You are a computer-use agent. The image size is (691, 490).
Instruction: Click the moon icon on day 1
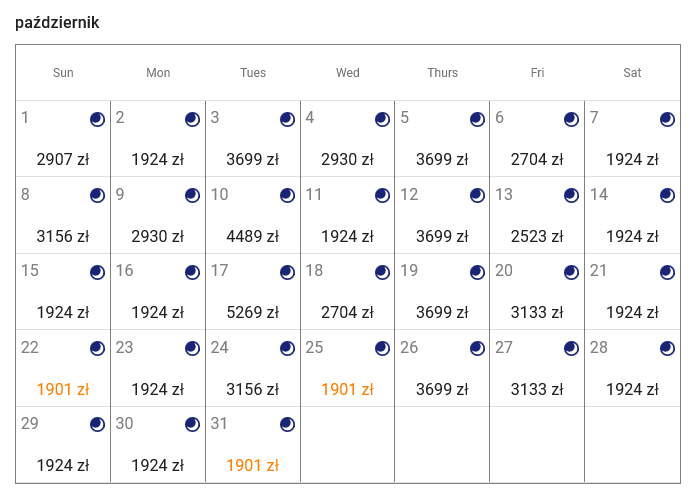[97, 119]
